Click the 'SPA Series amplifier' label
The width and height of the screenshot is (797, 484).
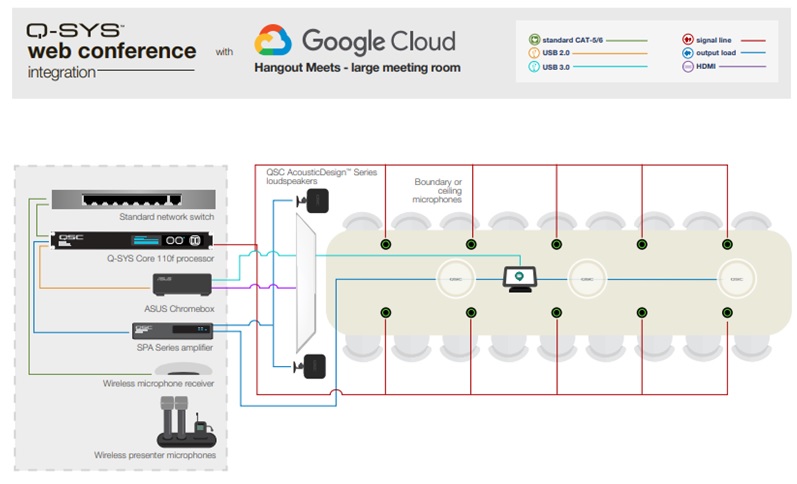point(174,348)
